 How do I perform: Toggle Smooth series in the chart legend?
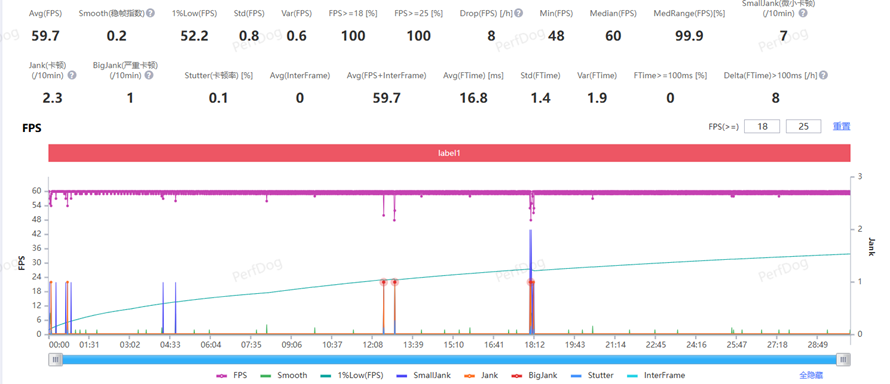click(x=284, y=375)
